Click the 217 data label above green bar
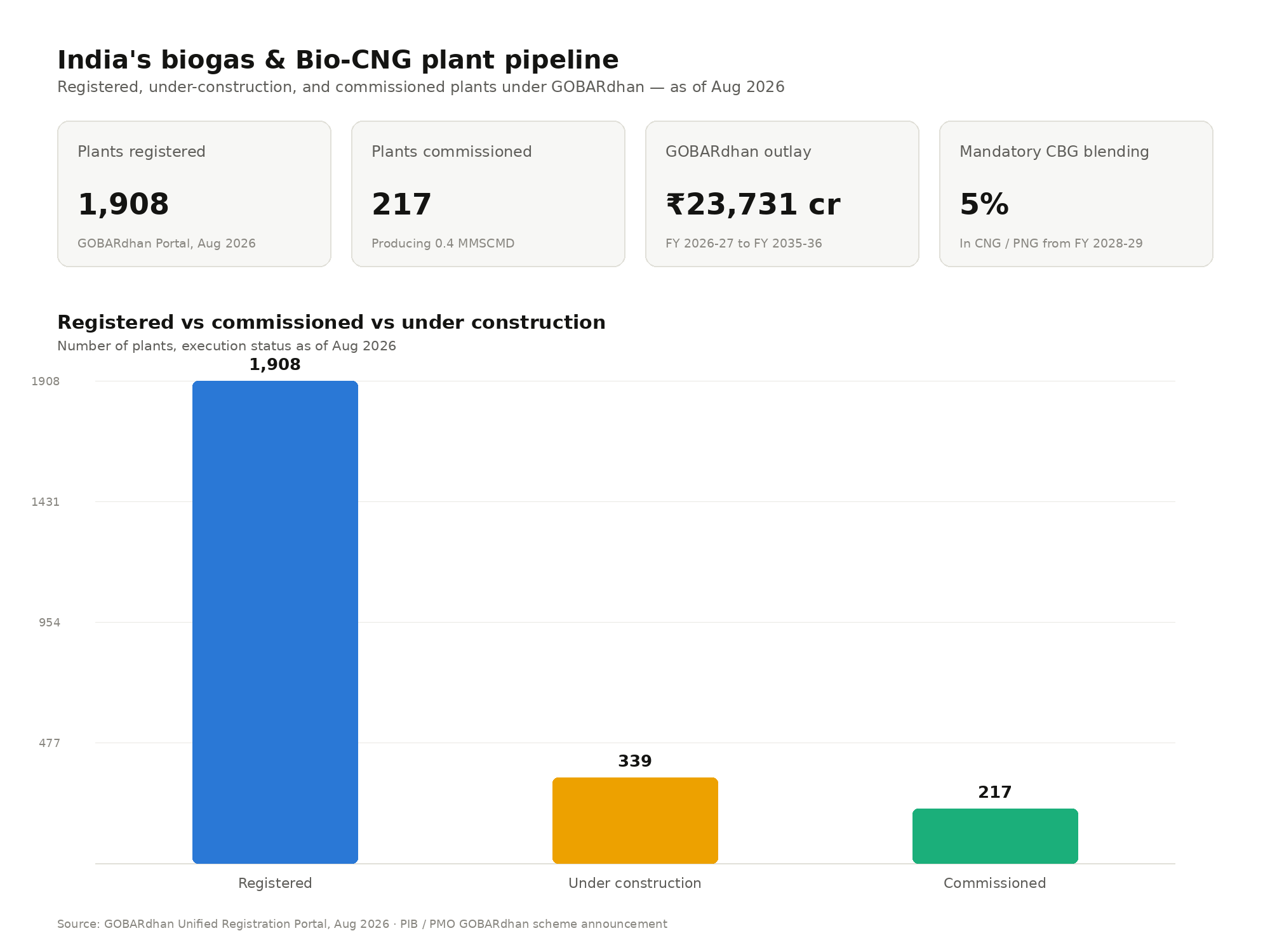 tap(995, 792)
